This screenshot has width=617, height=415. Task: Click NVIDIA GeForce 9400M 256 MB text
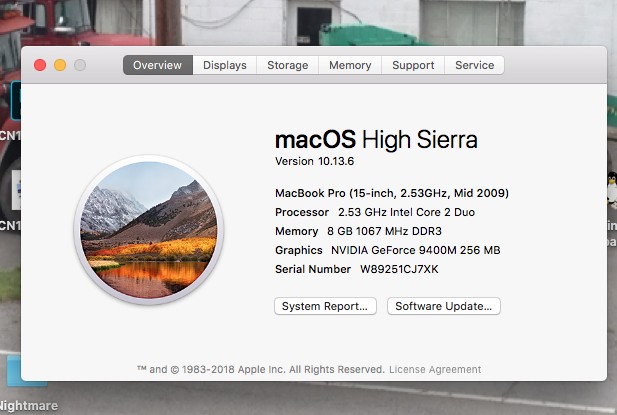click(x=416, y=250)
